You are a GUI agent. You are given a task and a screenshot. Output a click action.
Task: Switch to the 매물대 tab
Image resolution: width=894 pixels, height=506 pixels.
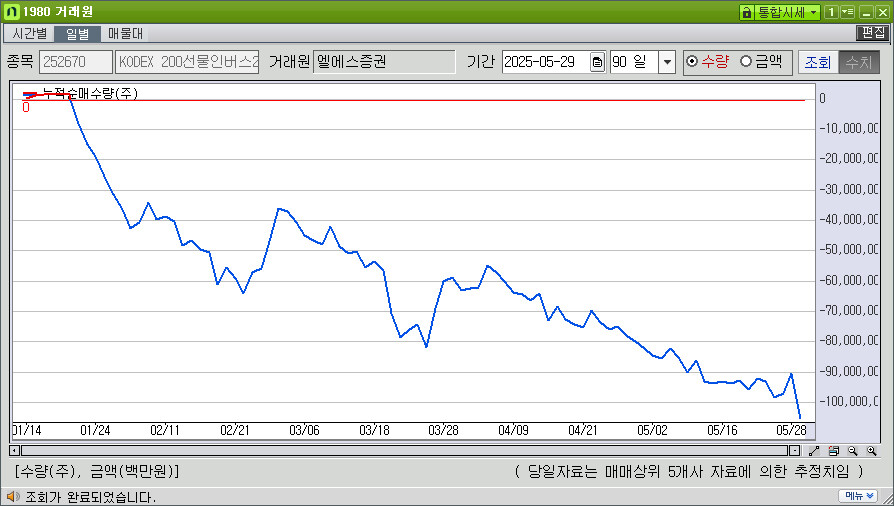(x=125, y=34)
